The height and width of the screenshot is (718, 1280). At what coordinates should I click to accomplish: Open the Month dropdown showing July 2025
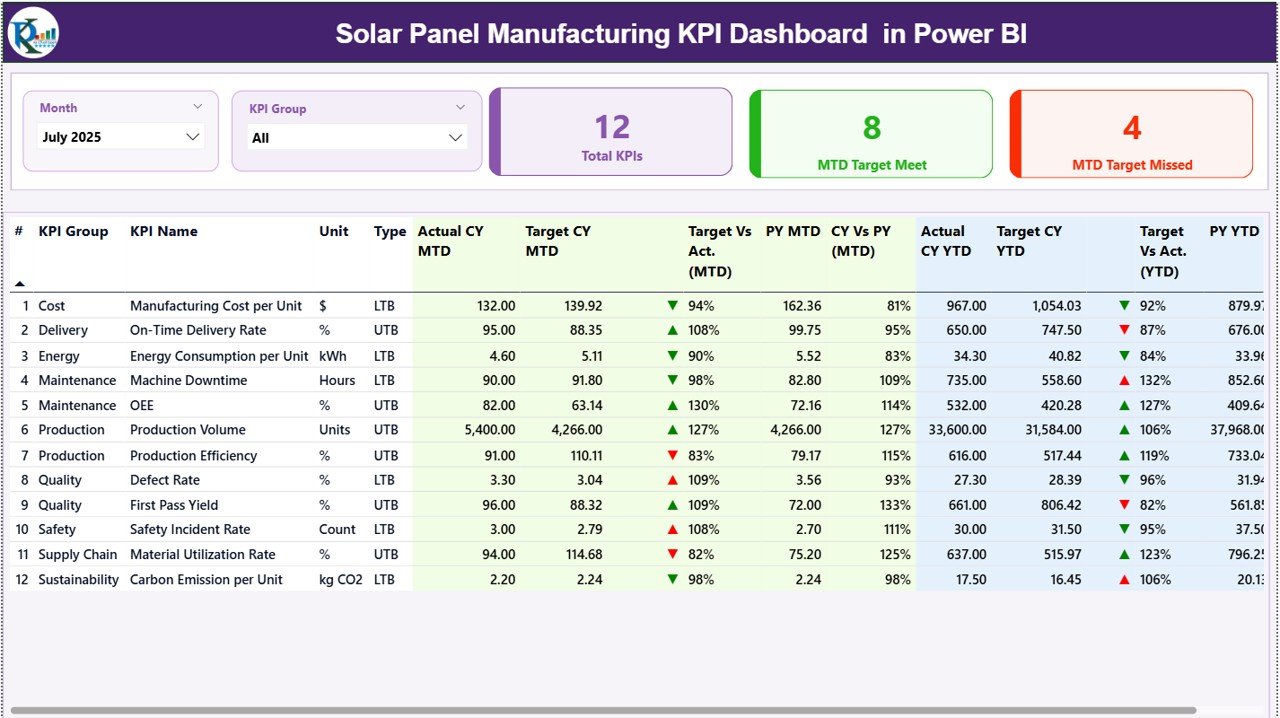point(120,137)
